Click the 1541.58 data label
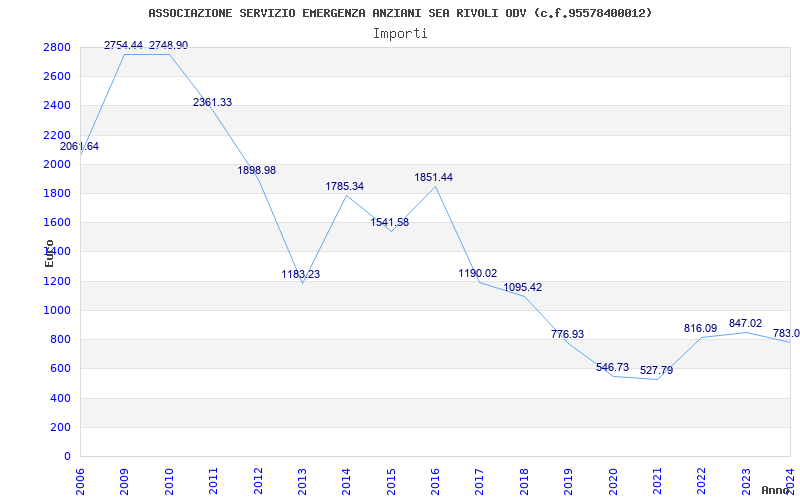 click(390, 222)
